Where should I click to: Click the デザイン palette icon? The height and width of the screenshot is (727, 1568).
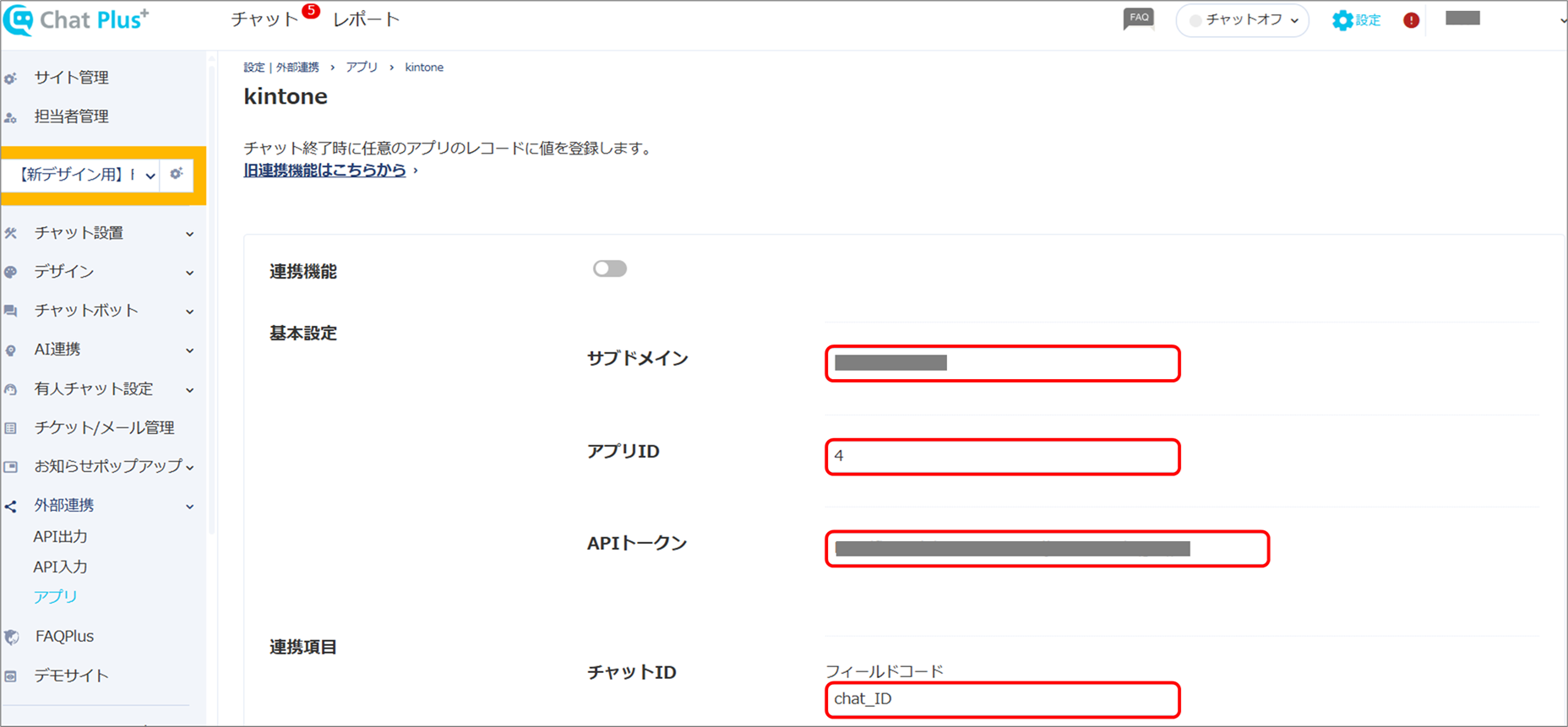[10, 272]
